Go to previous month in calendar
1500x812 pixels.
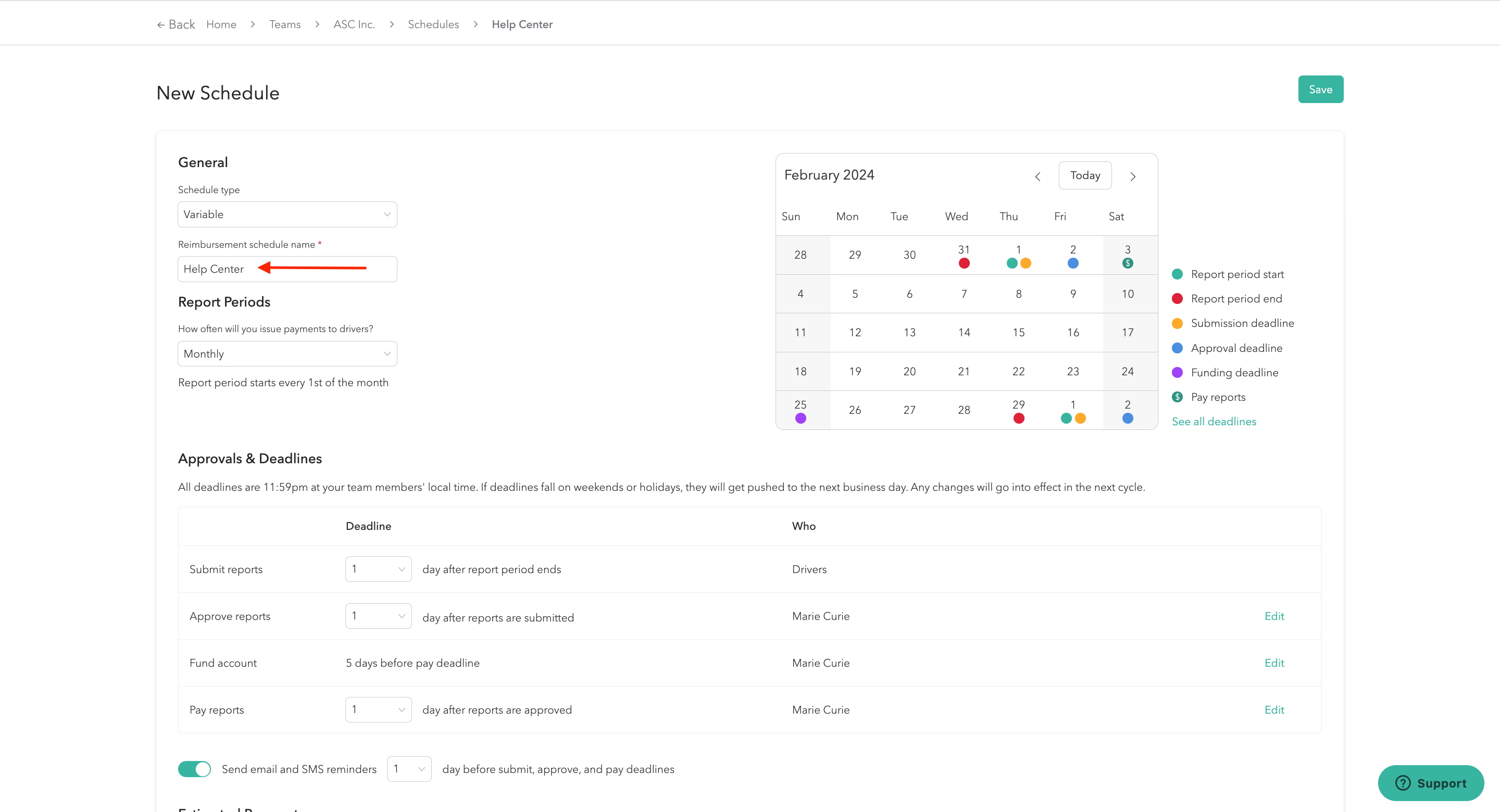click(x=1037, y=176)
